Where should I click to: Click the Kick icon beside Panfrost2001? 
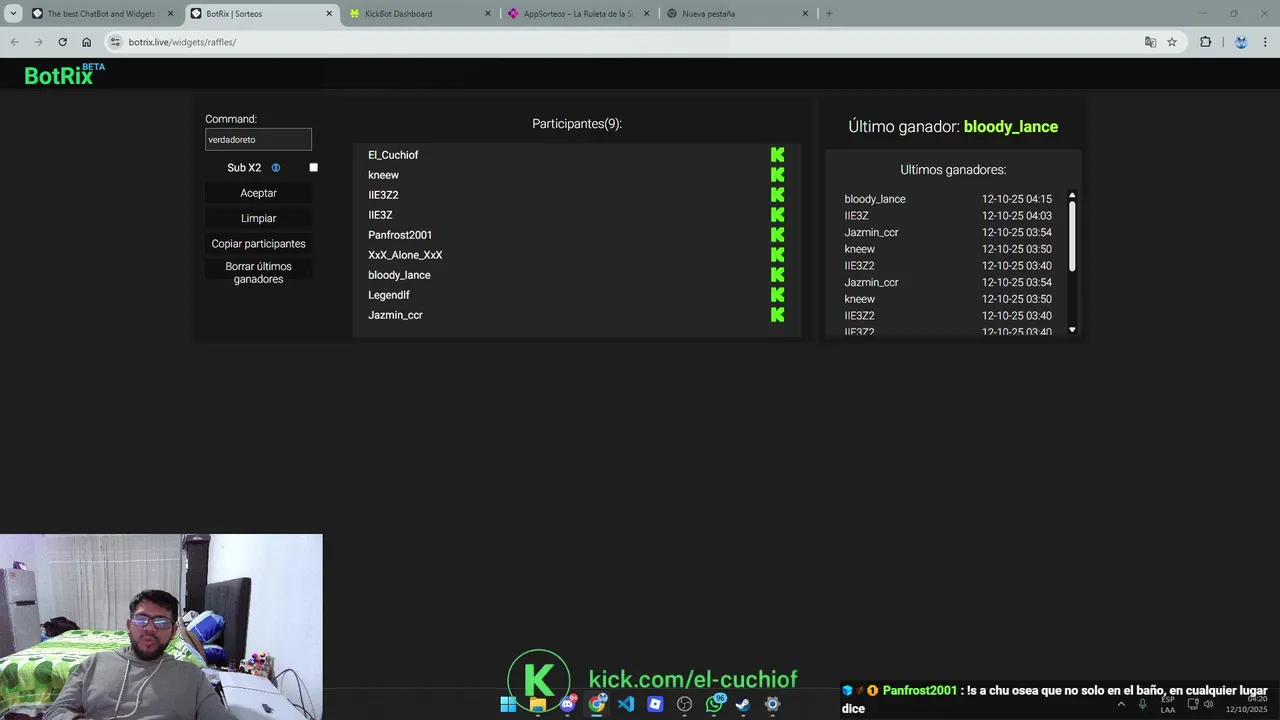point(777,235)
